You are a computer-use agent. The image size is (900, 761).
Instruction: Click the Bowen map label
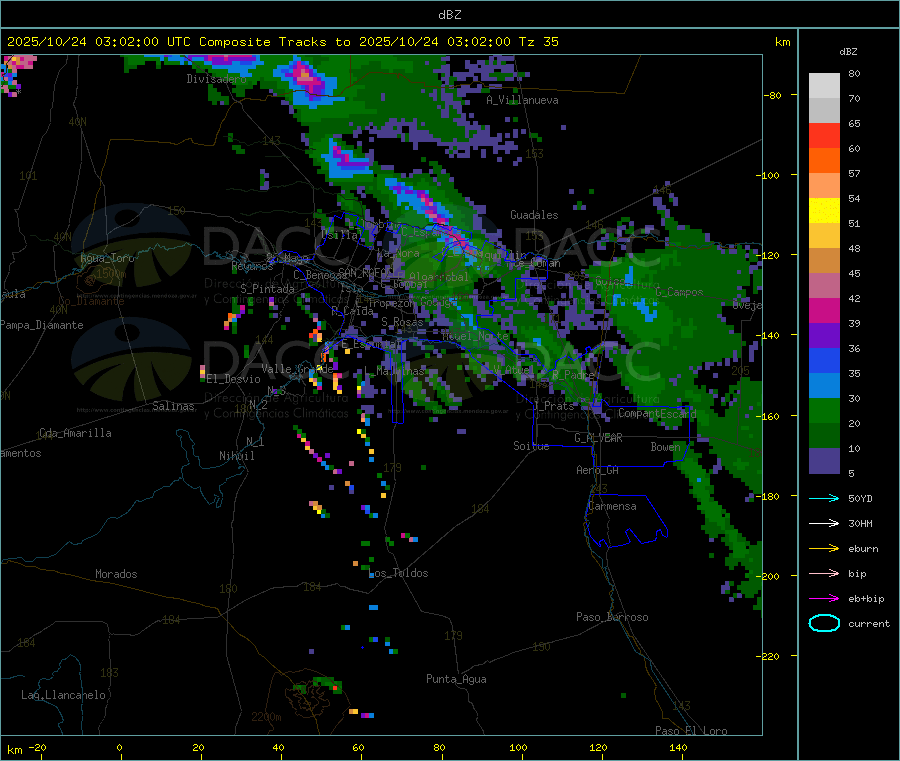(x=666, y=446)
